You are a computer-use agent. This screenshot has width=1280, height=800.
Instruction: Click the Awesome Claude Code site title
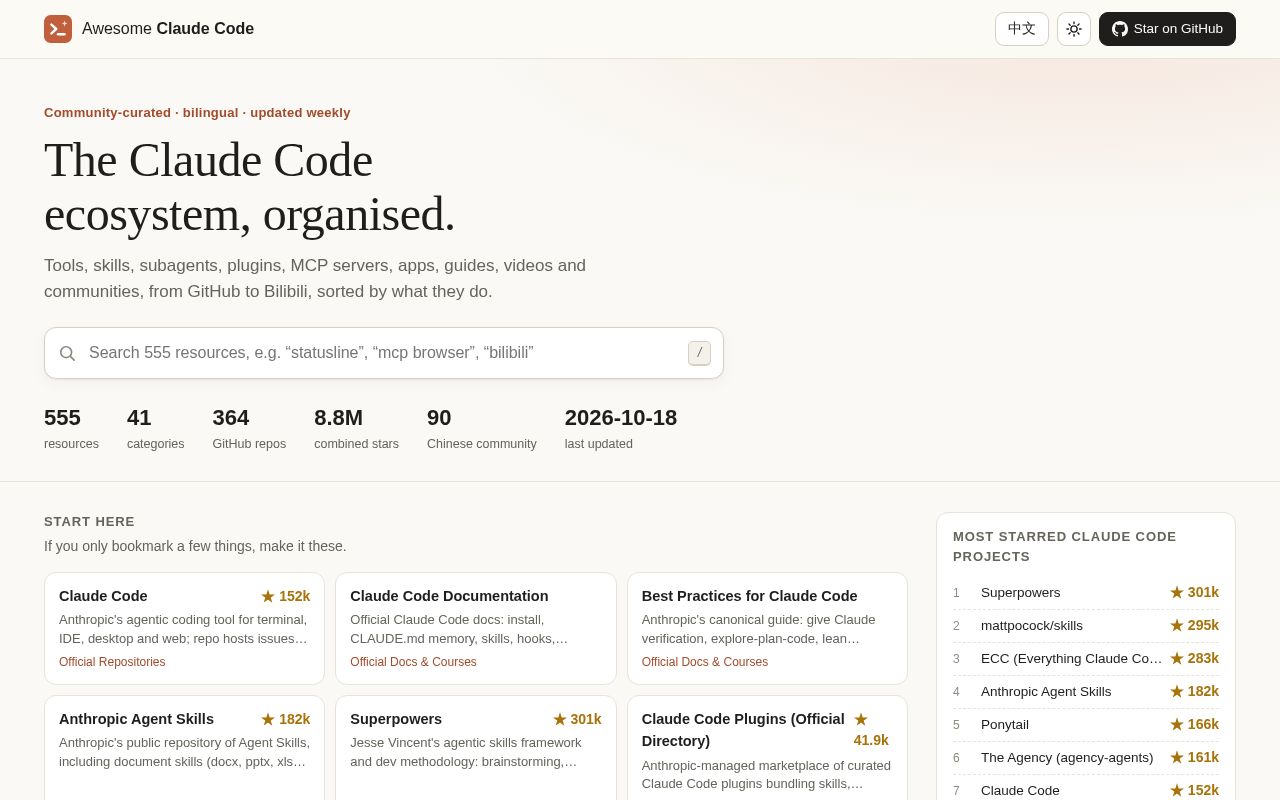click(x=168, y=29)
